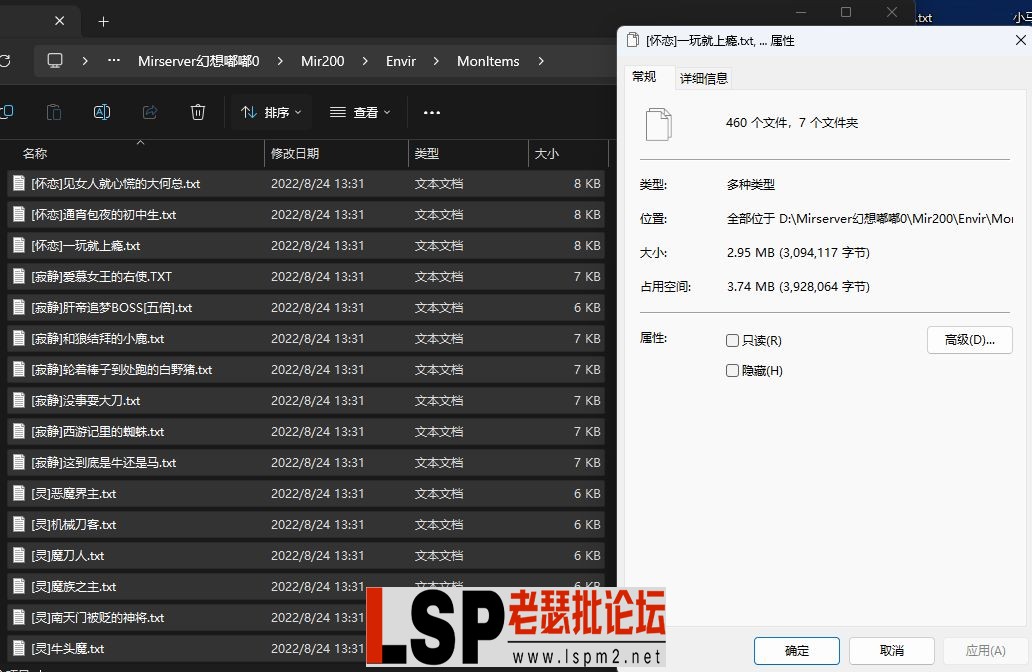
Task: Click file icon of [寂静]这到底是牛还是马.txt
Action: (19, 461)
